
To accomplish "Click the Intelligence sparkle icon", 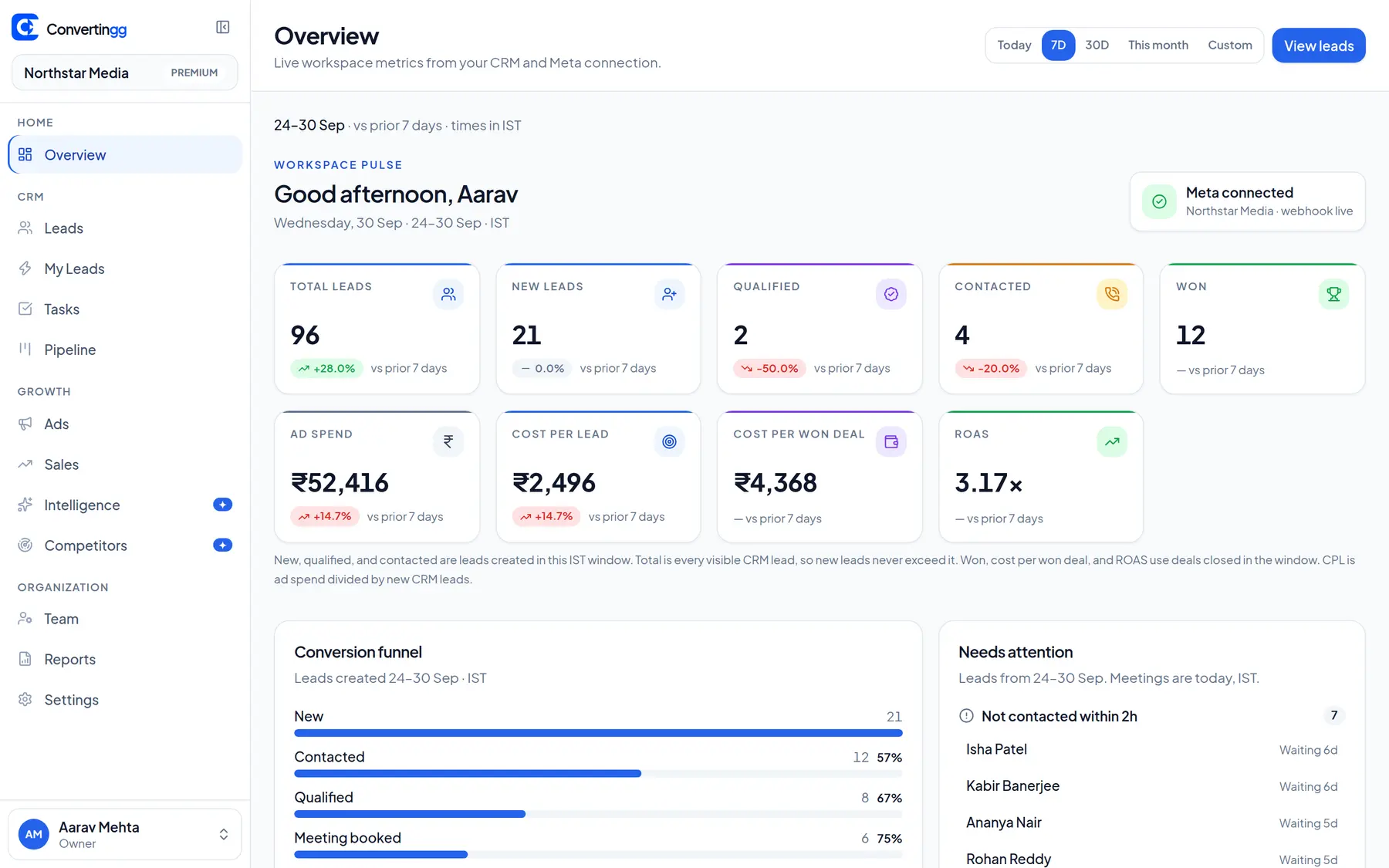I will coord(25,505).
